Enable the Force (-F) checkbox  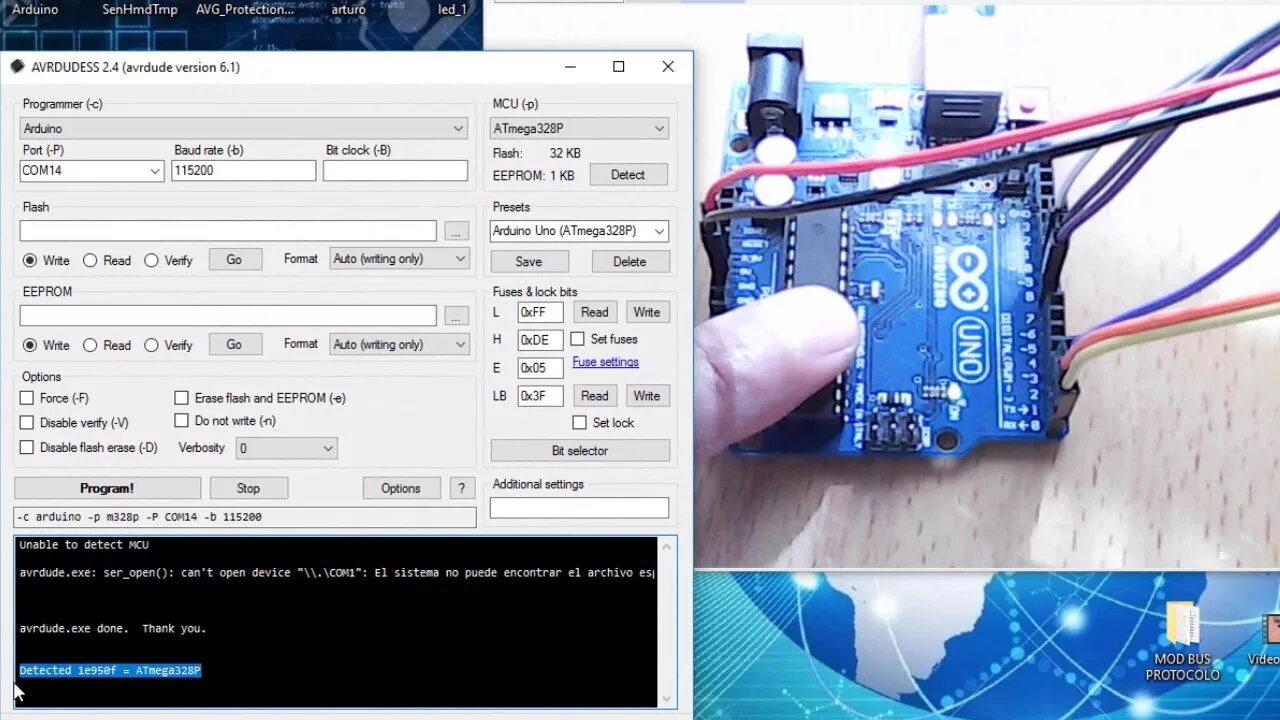pos(27,398)
